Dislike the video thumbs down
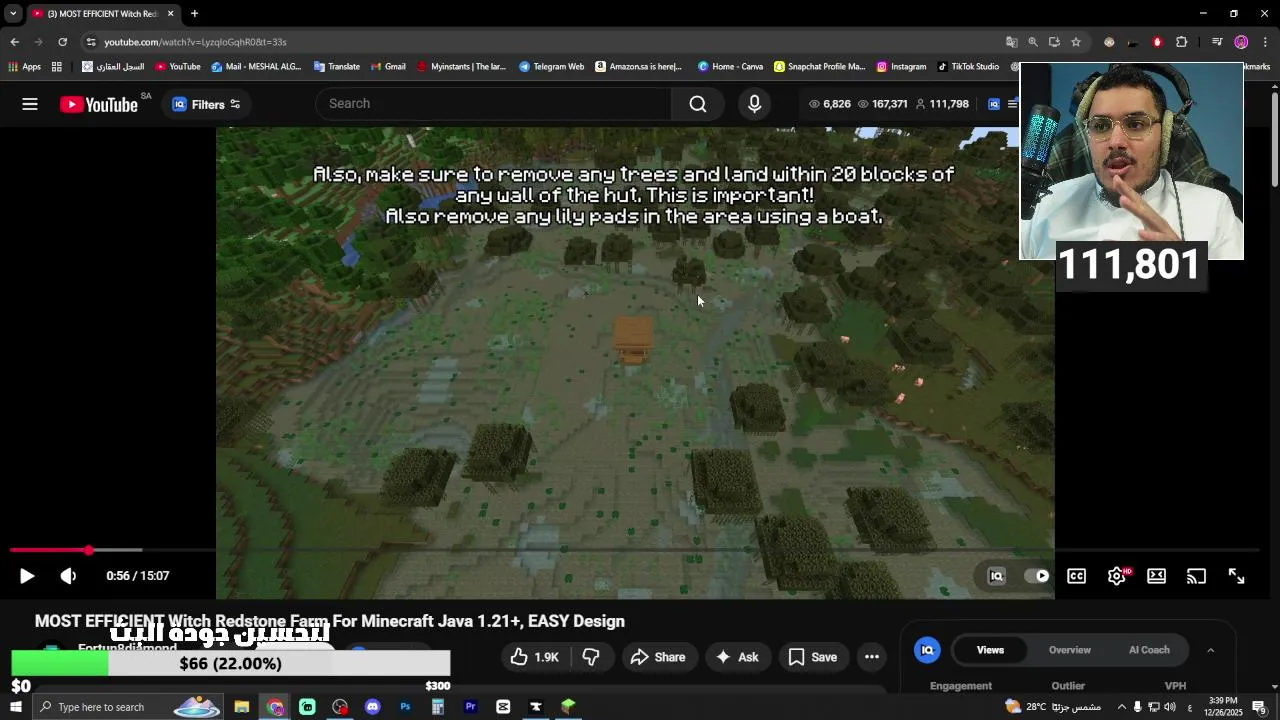1280x720 pixels. [591, 657]
